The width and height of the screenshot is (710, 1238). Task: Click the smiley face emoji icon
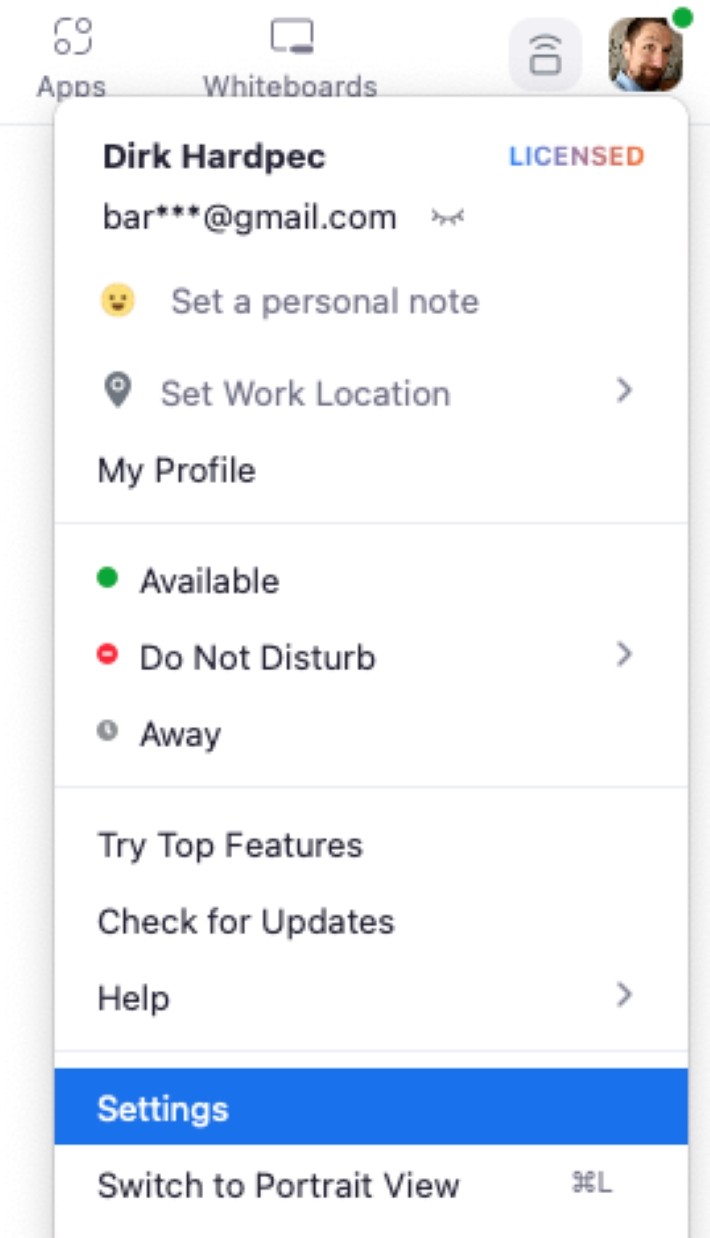tap(118, 301)
